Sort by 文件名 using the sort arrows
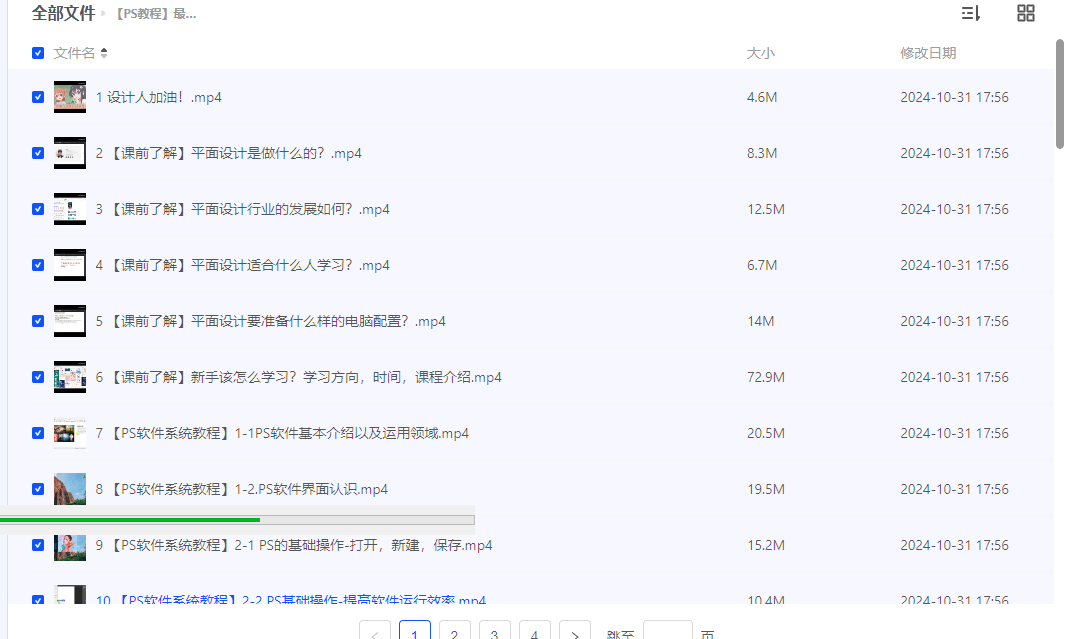 coord(104,53)
